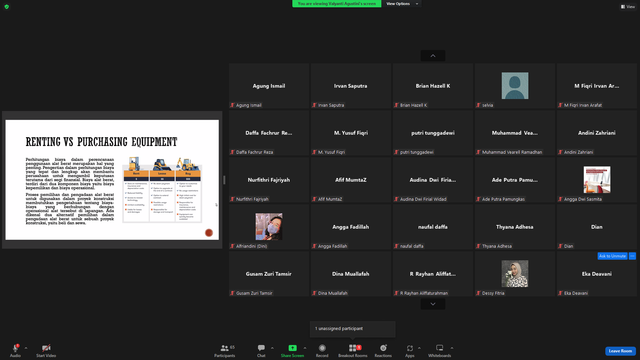
Task: Expand options arrow next to Apps
Action: 419,348
